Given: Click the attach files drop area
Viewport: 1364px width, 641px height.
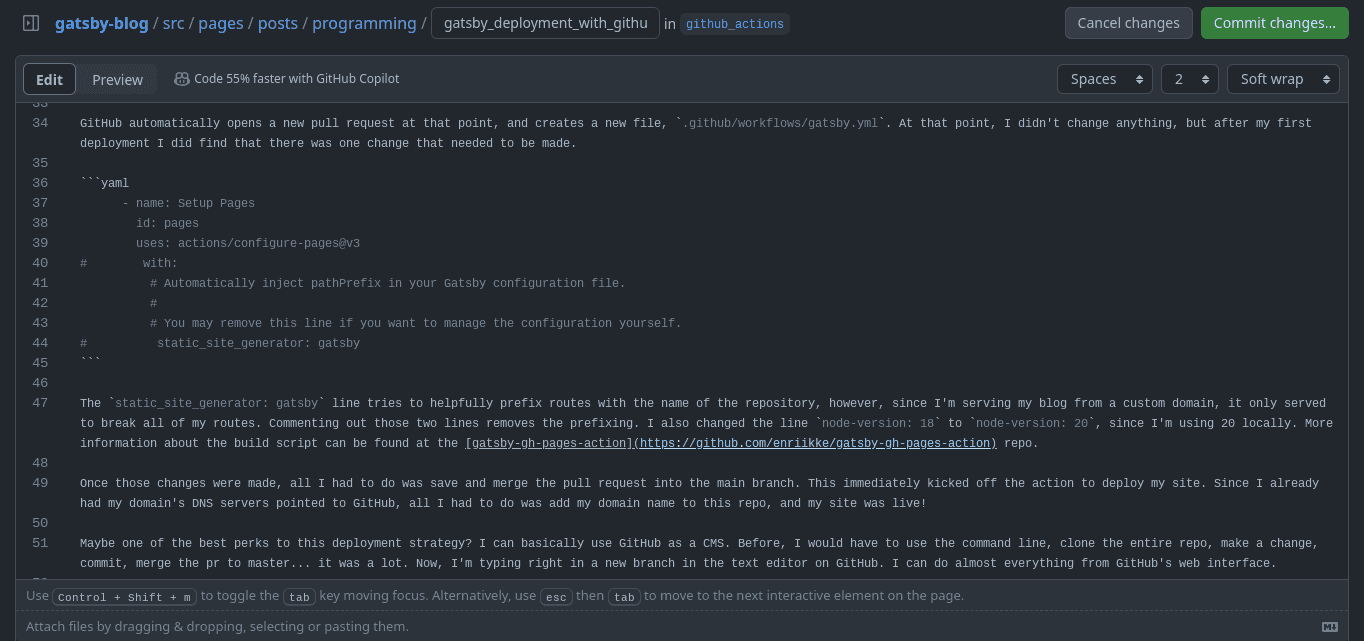Looking at the screenshot, I should (682, 626).
